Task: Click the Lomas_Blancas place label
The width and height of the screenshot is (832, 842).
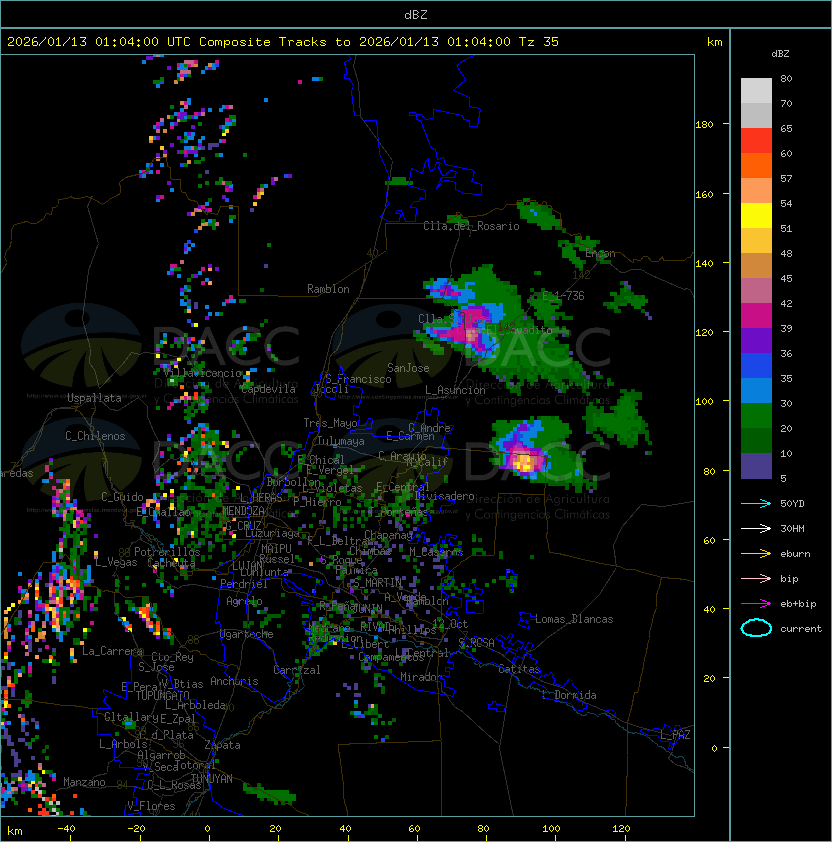Action: [x=574, y=619]
